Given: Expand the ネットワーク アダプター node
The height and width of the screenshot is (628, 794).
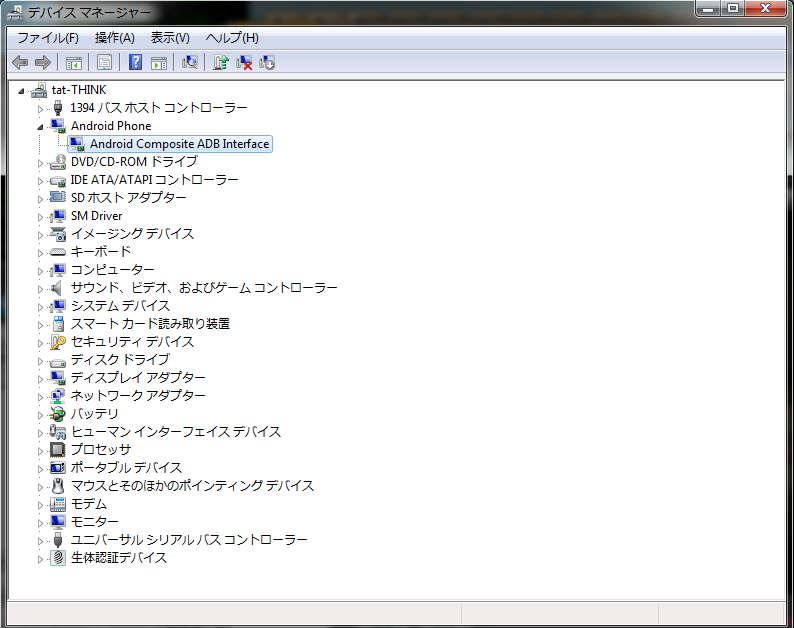Looking at the screenshot, I should [x=40, y=397].
